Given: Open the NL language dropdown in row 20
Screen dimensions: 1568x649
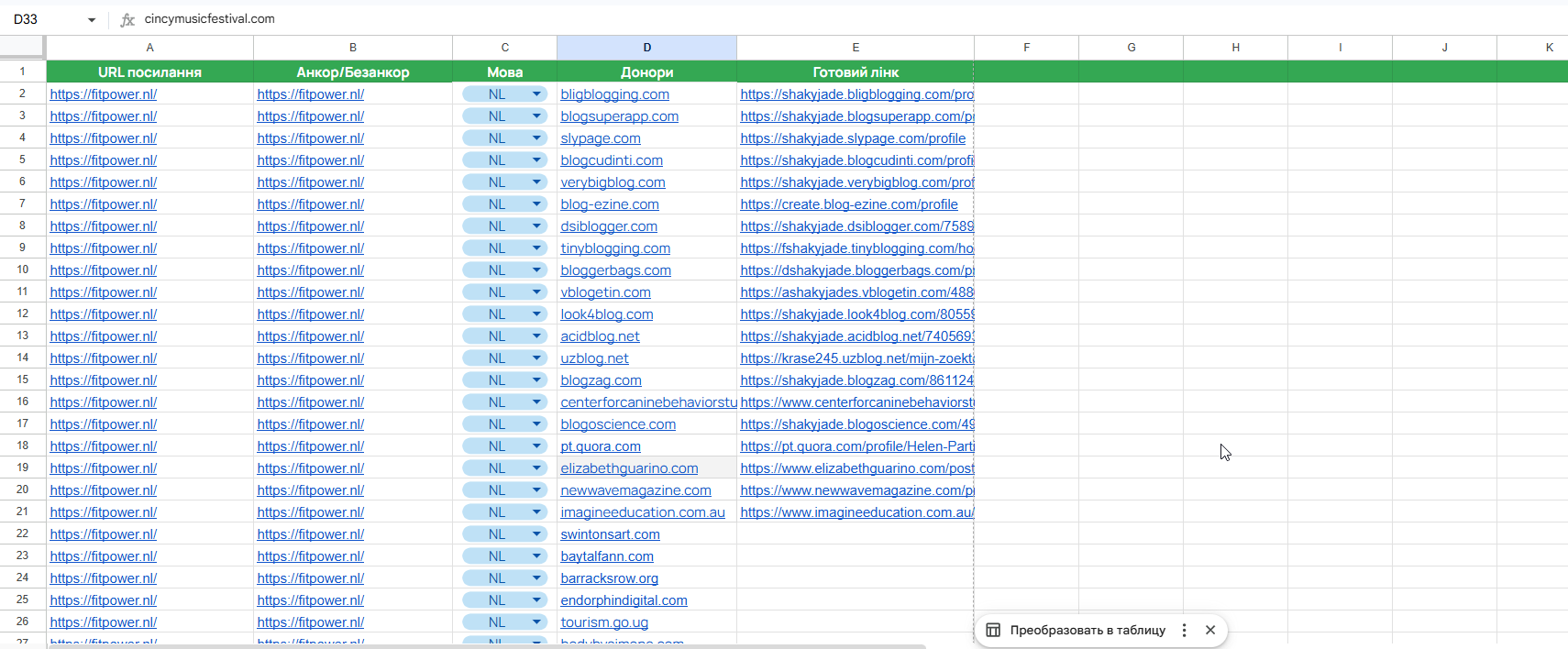Looking at the screenshot, I should coord(536,489).
